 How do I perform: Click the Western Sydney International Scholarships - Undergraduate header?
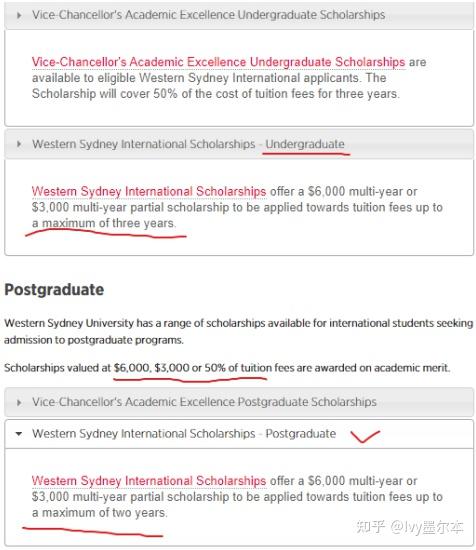[239, 144]
